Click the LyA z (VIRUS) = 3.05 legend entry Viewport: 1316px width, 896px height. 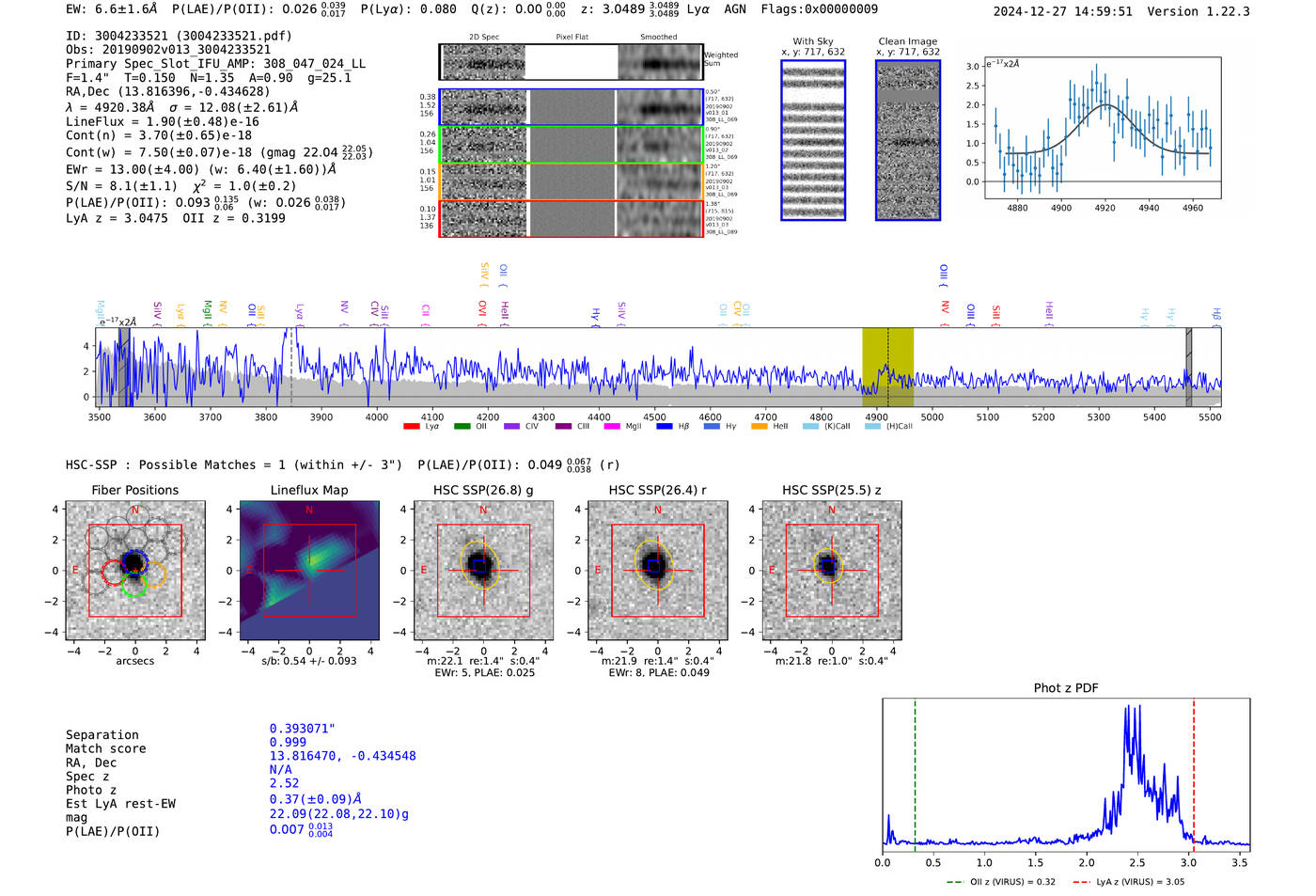click(1128, 882)
